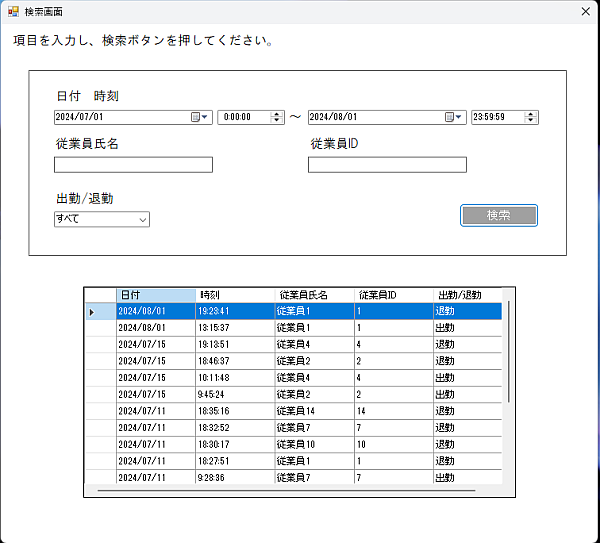Focus the 従業員氏名 text box
The width and height of the screenshot is (600, 543).
click(133, 165)
